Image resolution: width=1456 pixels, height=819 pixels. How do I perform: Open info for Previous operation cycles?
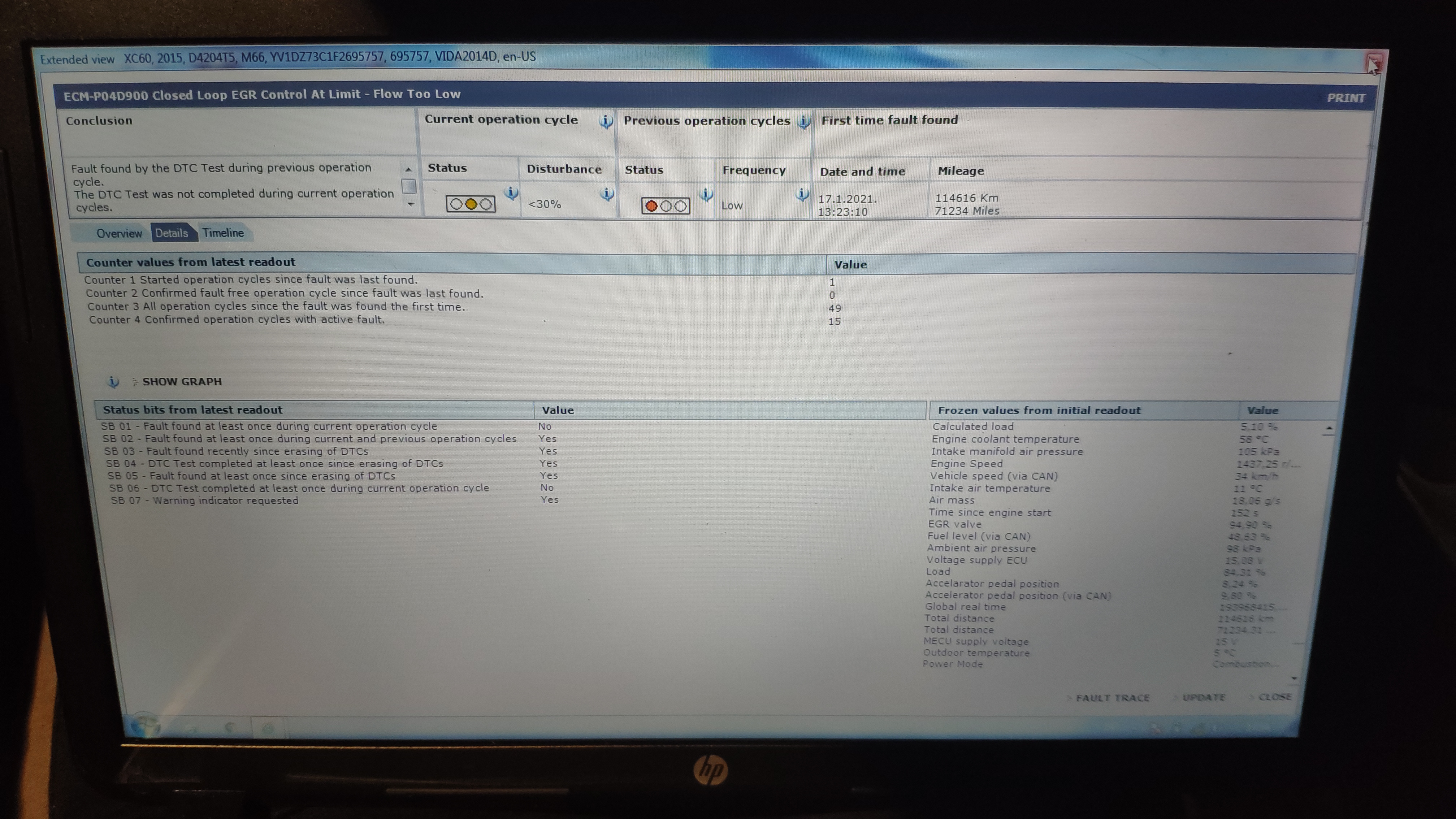click(x=804, y=122)
